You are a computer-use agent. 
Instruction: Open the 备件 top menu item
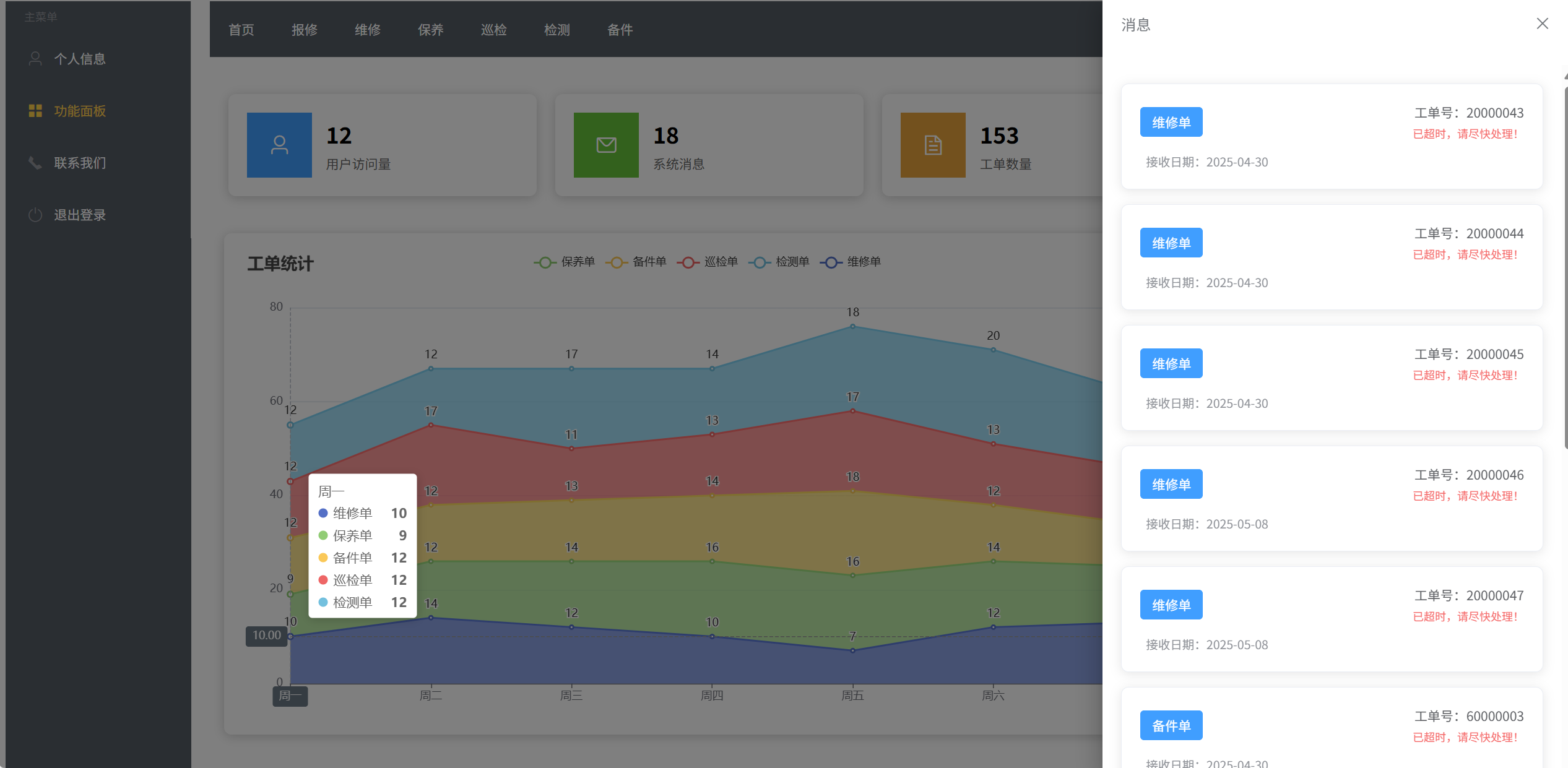tap(620, 30)
